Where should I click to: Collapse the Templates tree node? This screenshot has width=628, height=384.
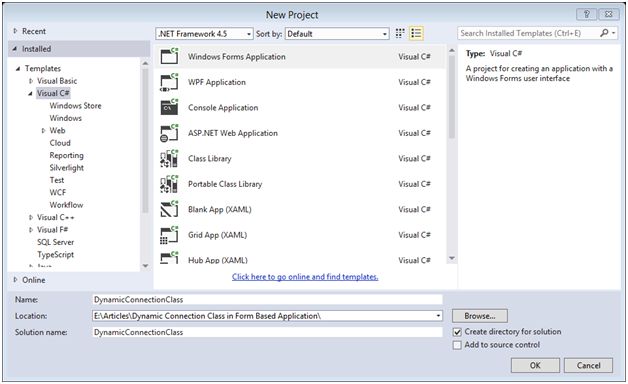tap(18, 68)
